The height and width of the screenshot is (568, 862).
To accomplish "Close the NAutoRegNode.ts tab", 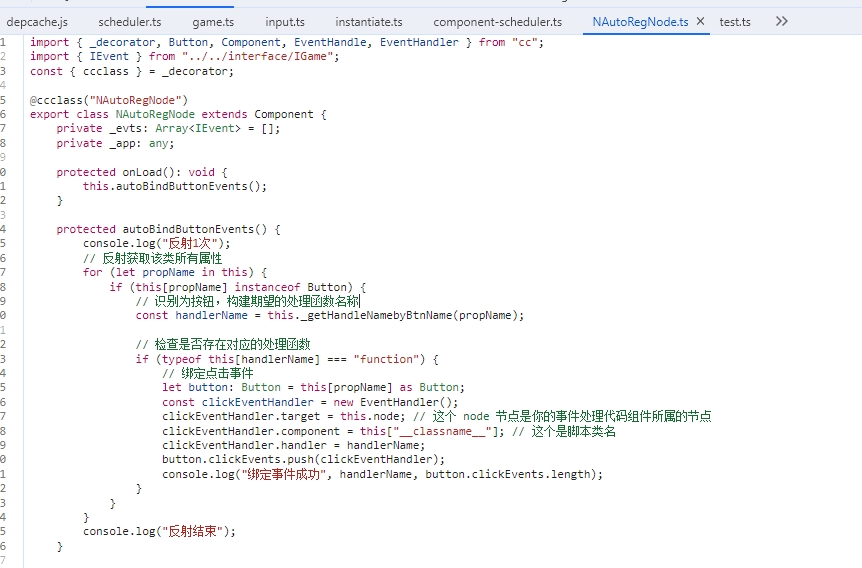I will [x=700, y=21].
